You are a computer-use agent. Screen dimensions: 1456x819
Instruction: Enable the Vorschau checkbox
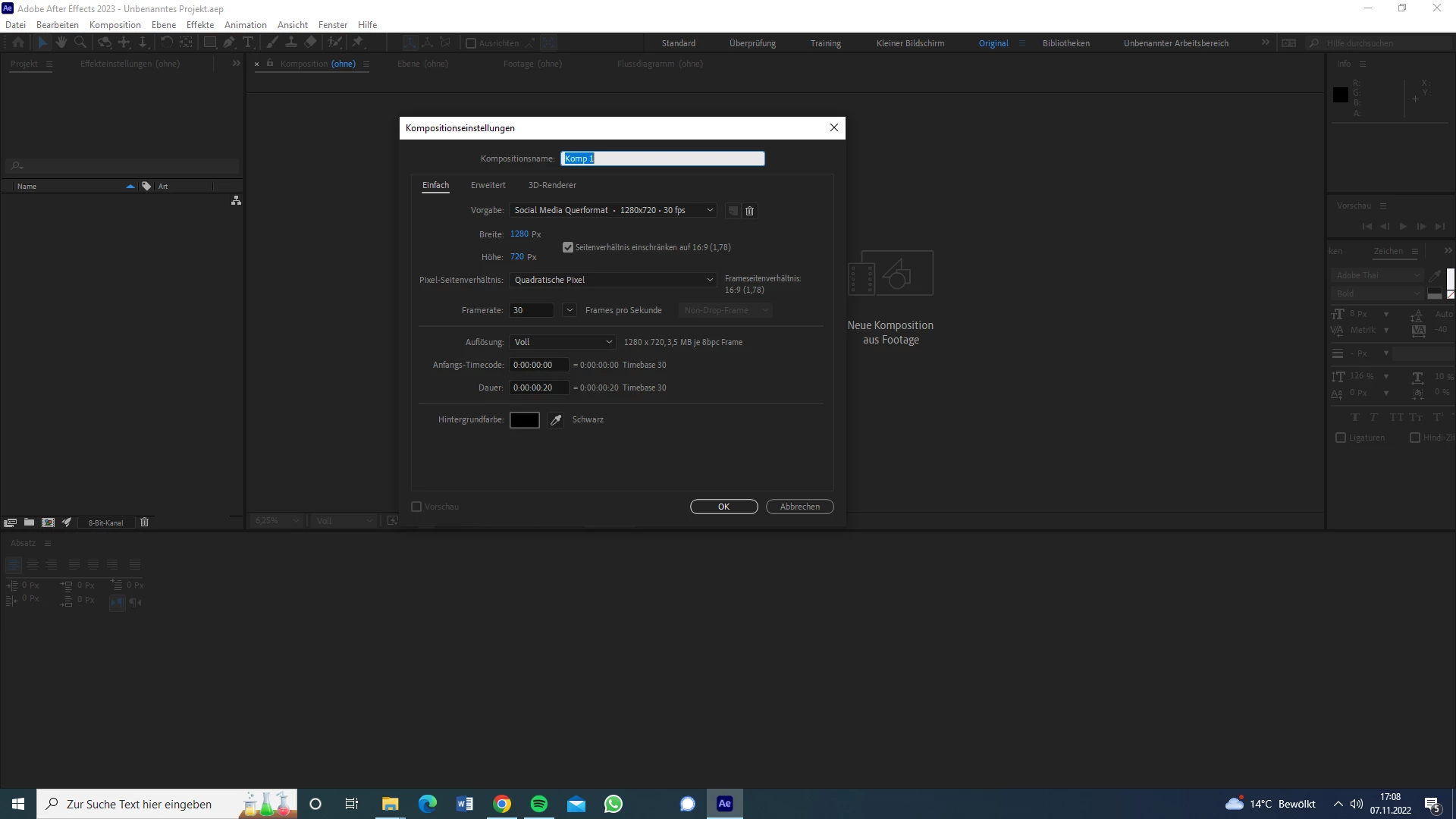click(416, 507)
